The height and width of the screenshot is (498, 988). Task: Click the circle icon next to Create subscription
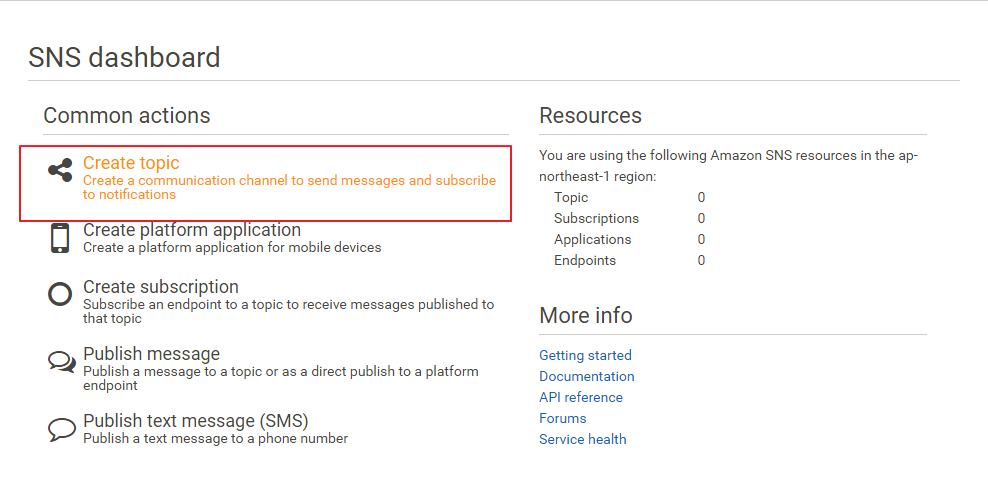[60, 294]
